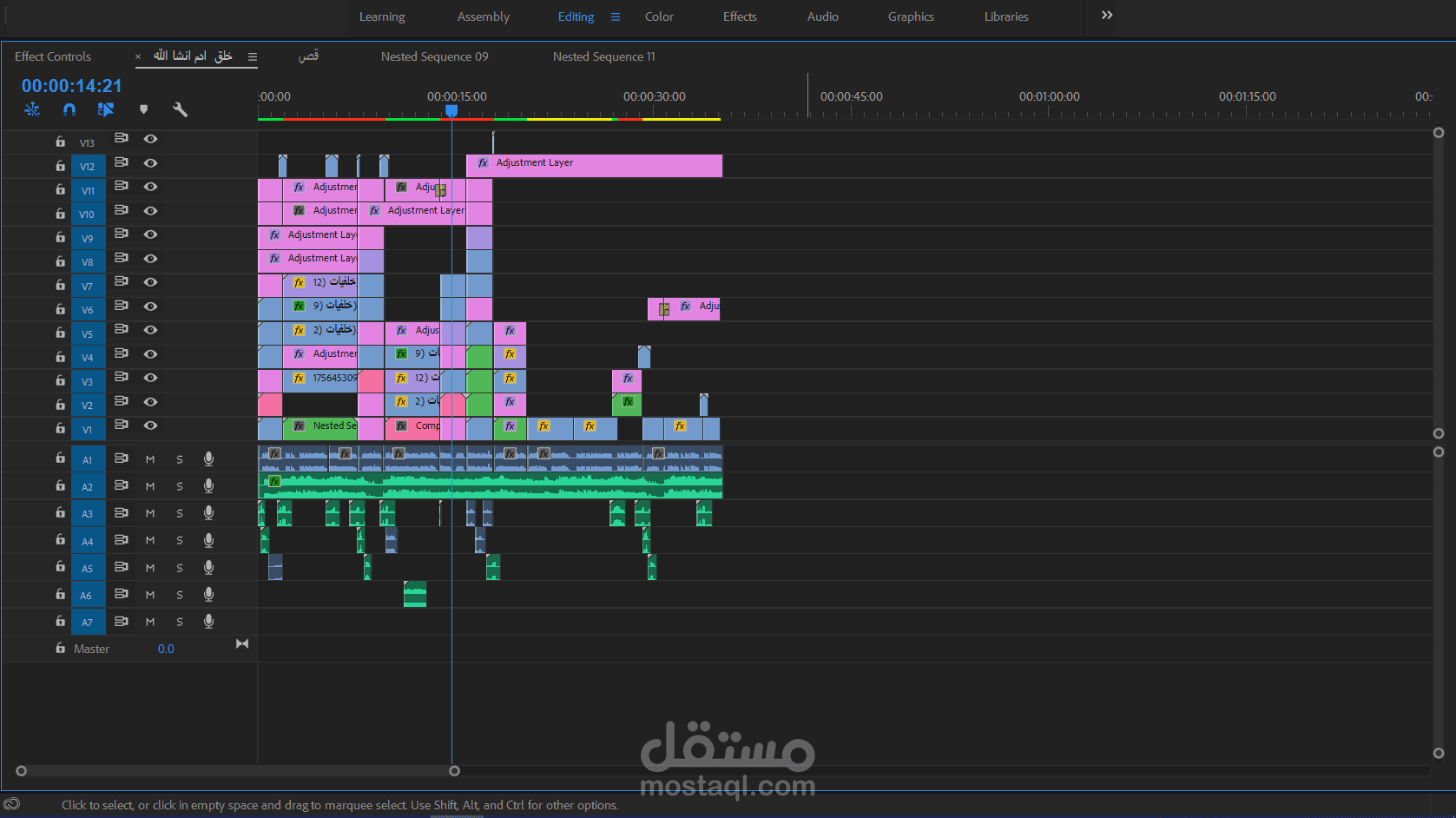Screen dimensions: 1456x818
Task: Enable voice-over record on A4
Action: (x=208, y=540)
